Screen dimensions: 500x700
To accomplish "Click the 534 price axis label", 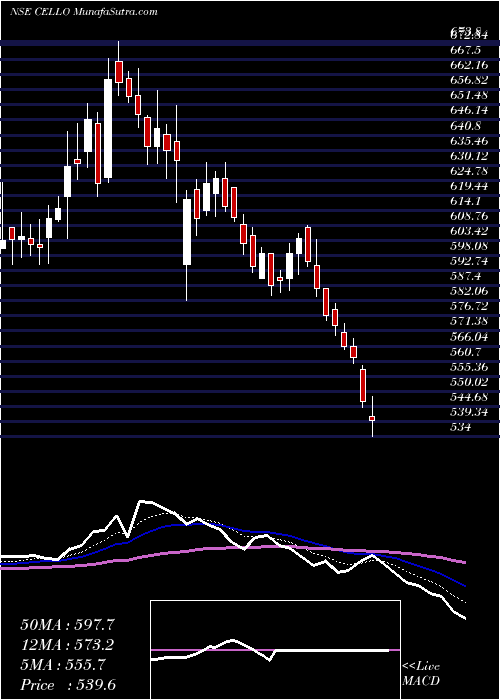I will click(x=460, y=427).
